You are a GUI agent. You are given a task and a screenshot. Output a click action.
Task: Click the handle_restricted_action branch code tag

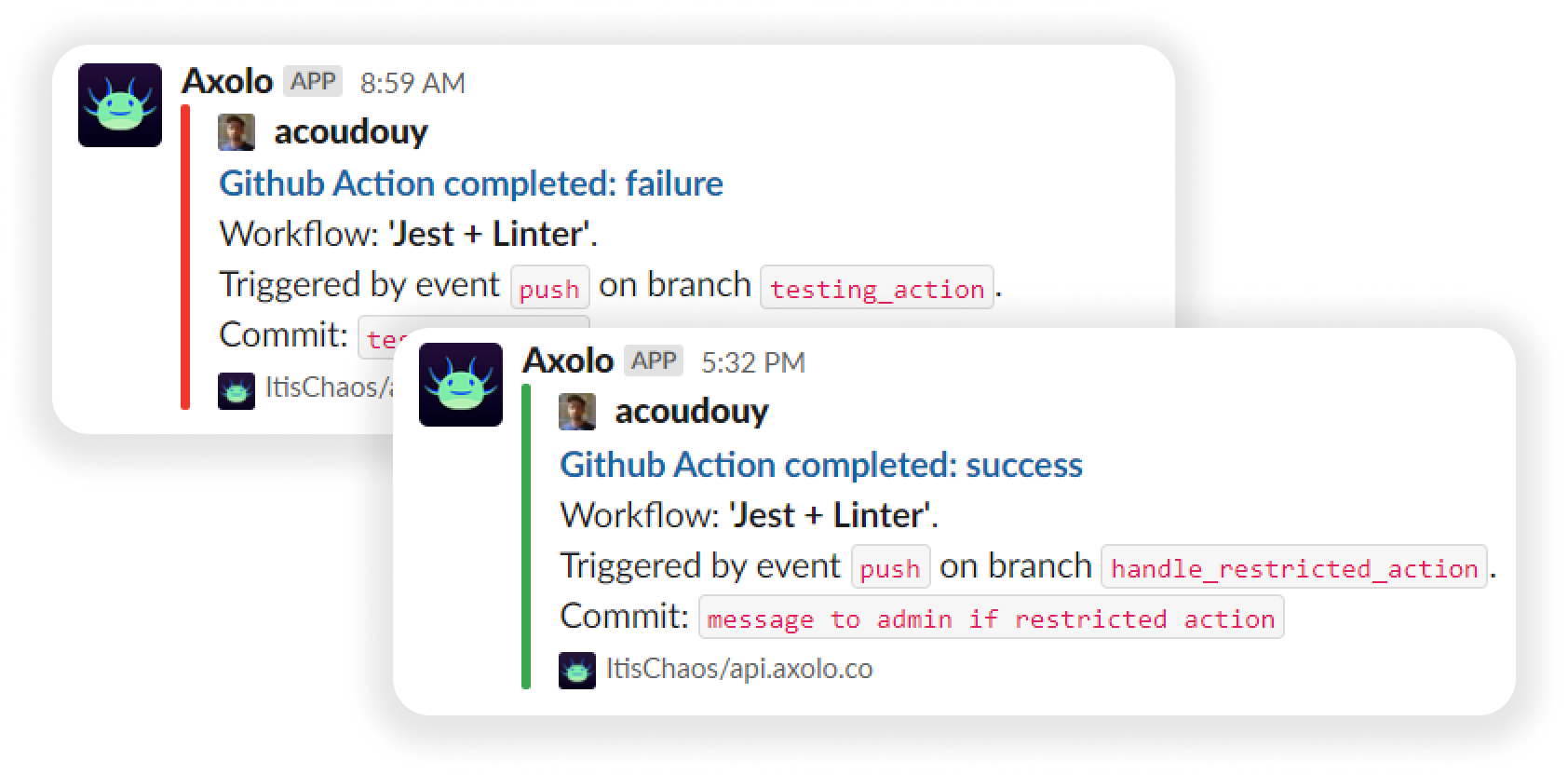(1294, 567)
